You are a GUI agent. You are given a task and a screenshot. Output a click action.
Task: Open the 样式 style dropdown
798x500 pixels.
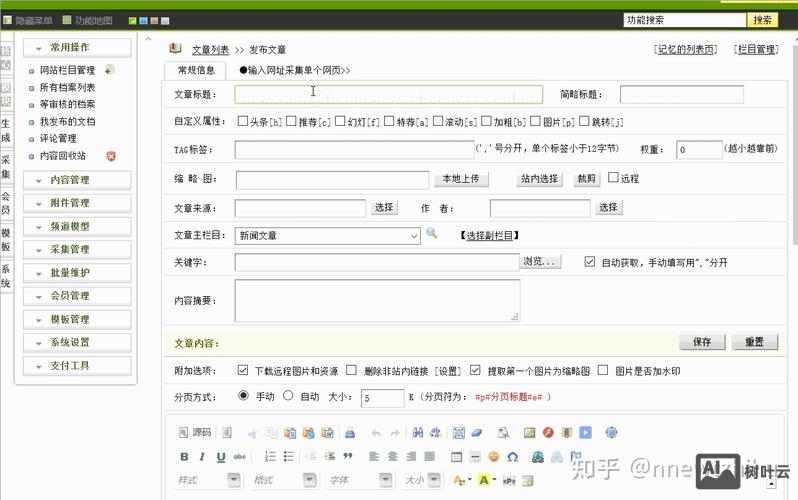tap(207, 480)
